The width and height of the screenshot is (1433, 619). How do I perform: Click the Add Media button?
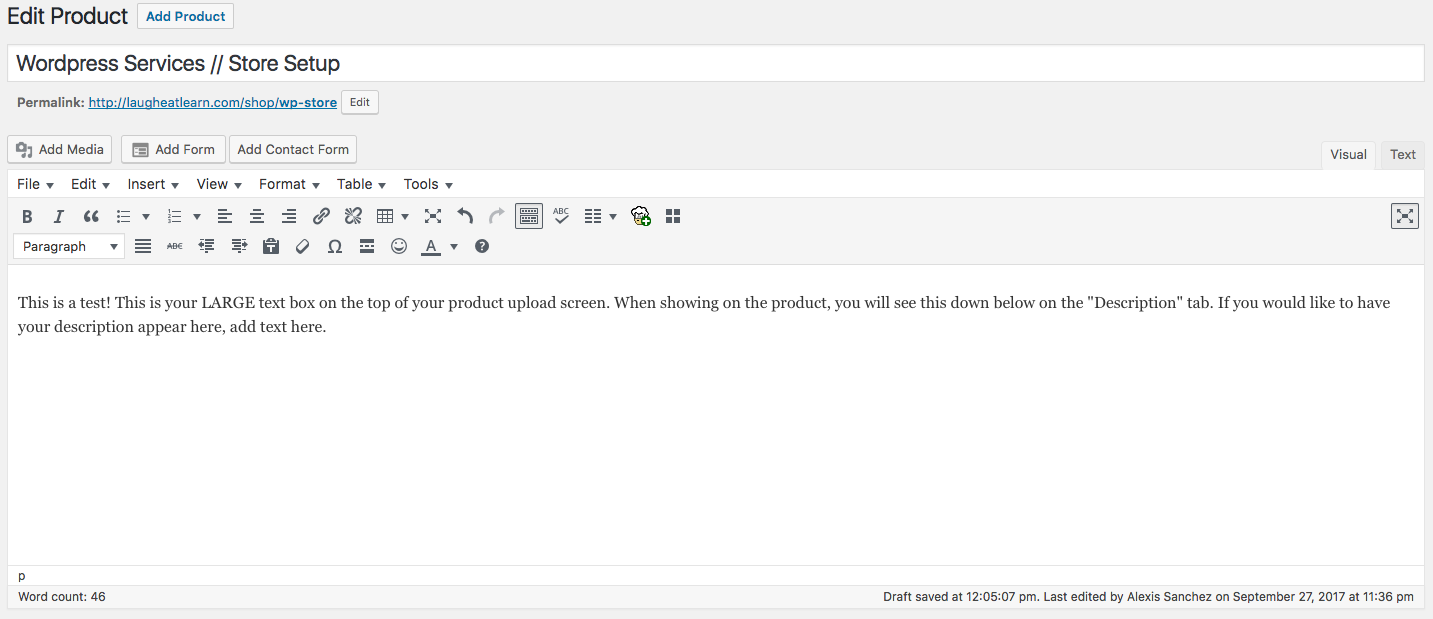(60, 149)
